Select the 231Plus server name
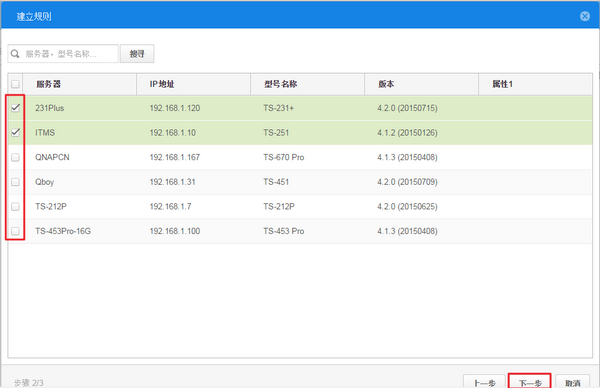Screen dimensions: 600x388 pyautogui.click(x=49, y=108)
